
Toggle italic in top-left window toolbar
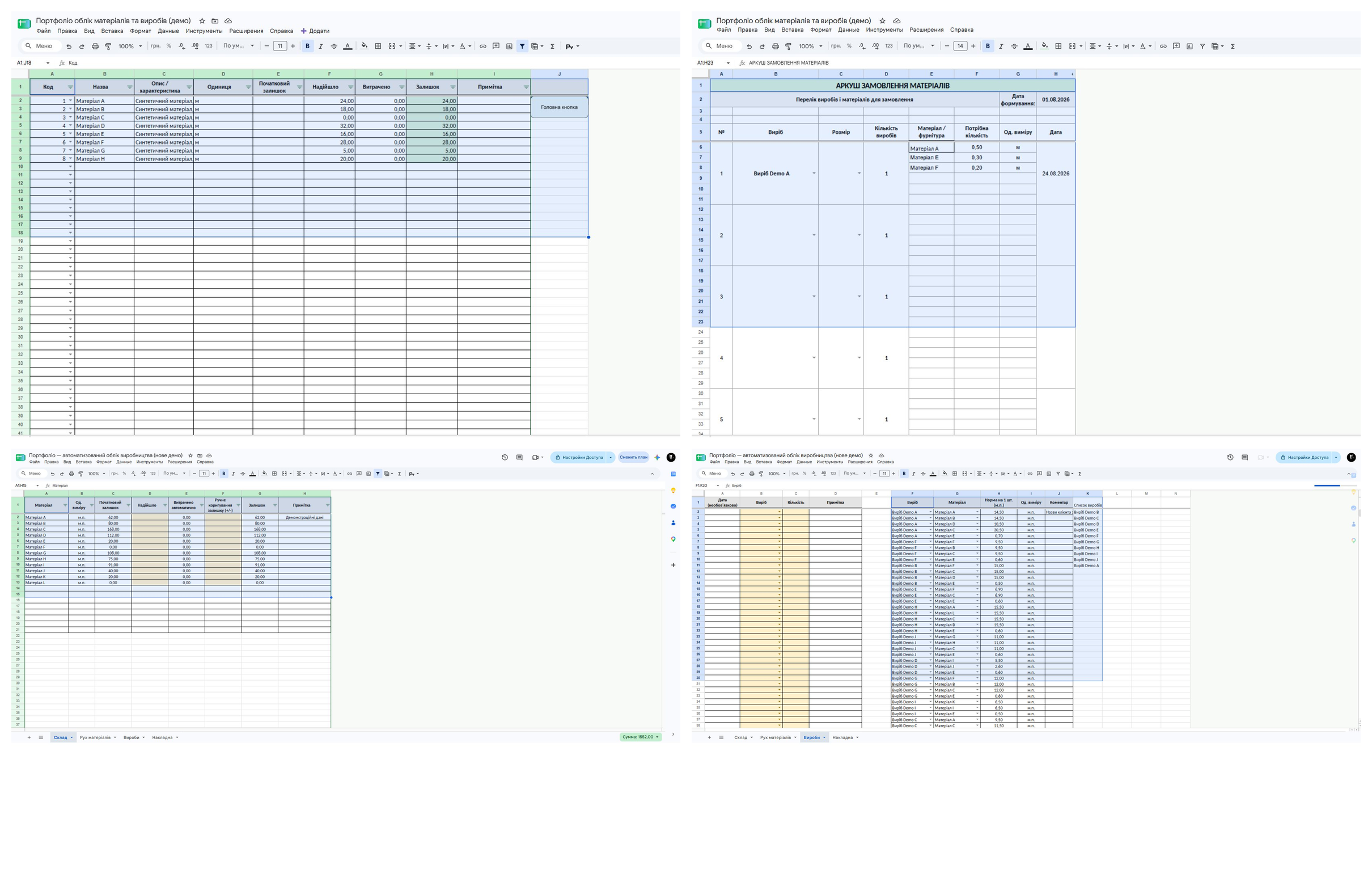tap(321, 46)
